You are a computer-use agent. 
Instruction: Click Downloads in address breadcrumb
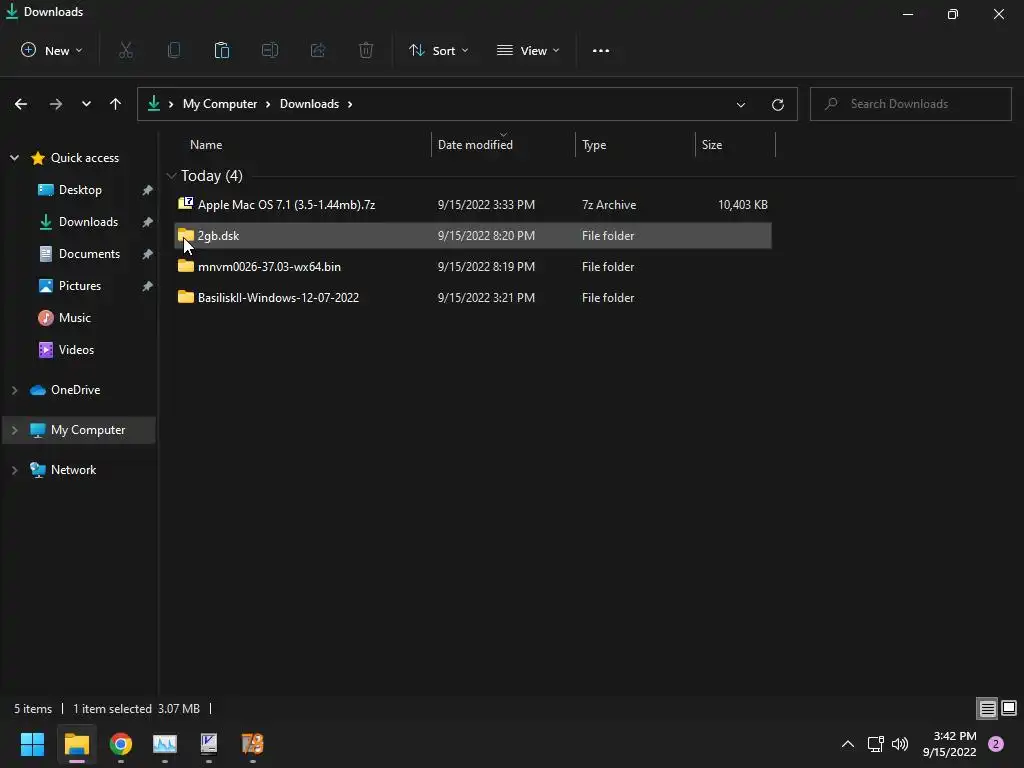point(309,104)
